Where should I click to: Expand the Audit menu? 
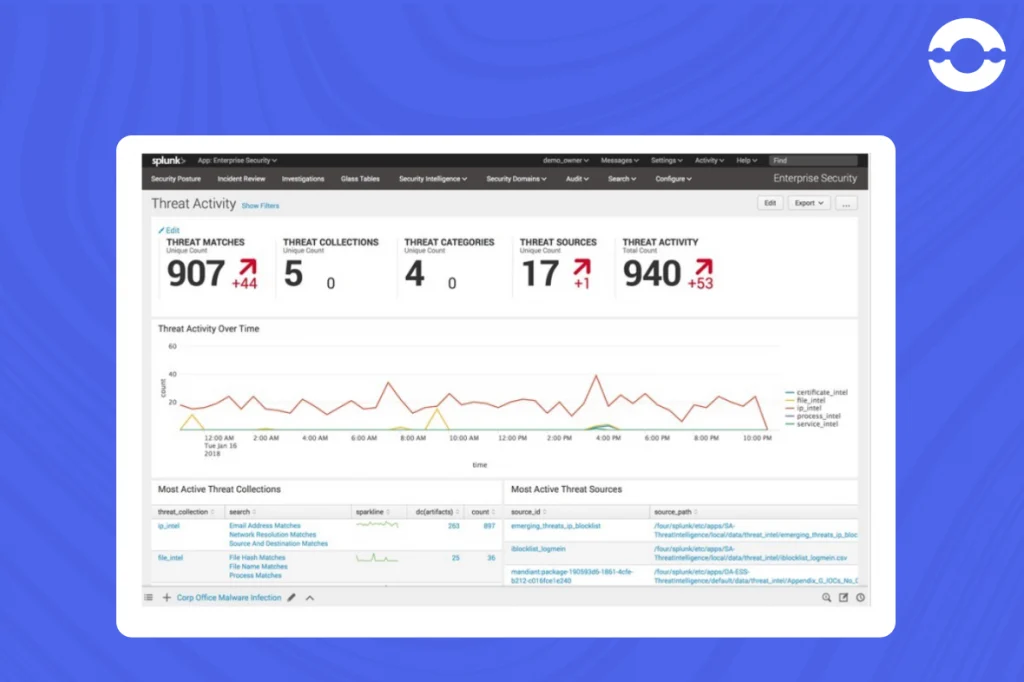(x=577, y=179)
